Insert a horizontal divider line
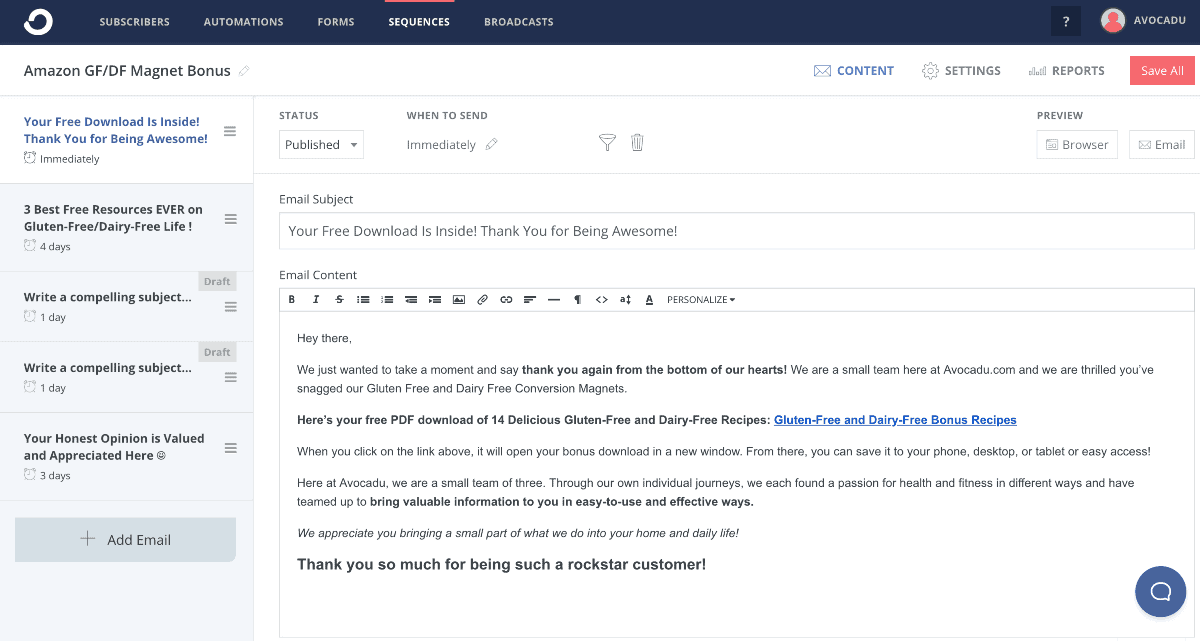This screenshot has width=1200, height=641. [x=554, y=299]
